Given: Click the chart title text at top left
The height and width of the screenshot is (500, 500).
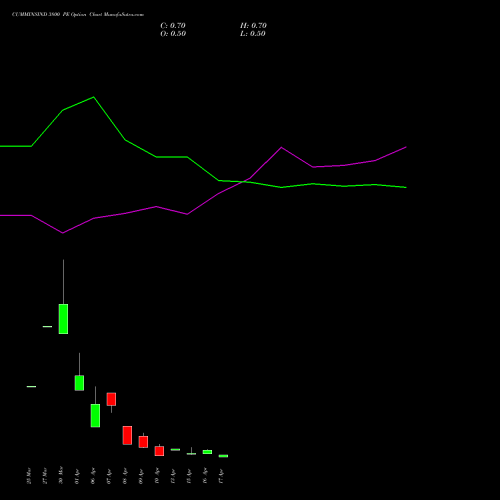Looking at the screenshot, I should 78,15.
